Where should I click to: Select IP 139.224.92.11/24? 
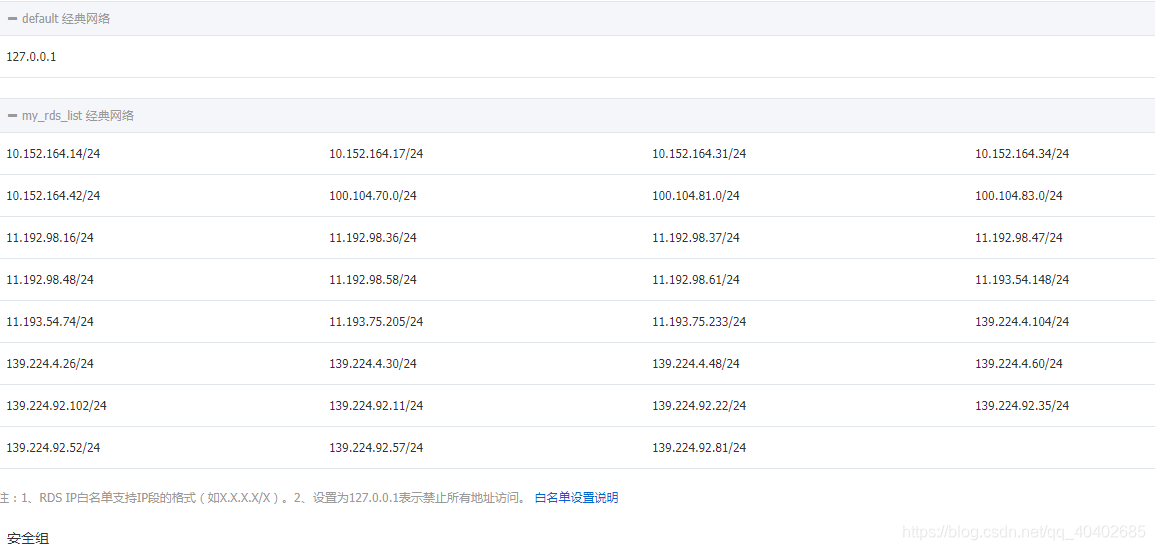(376, 406)
